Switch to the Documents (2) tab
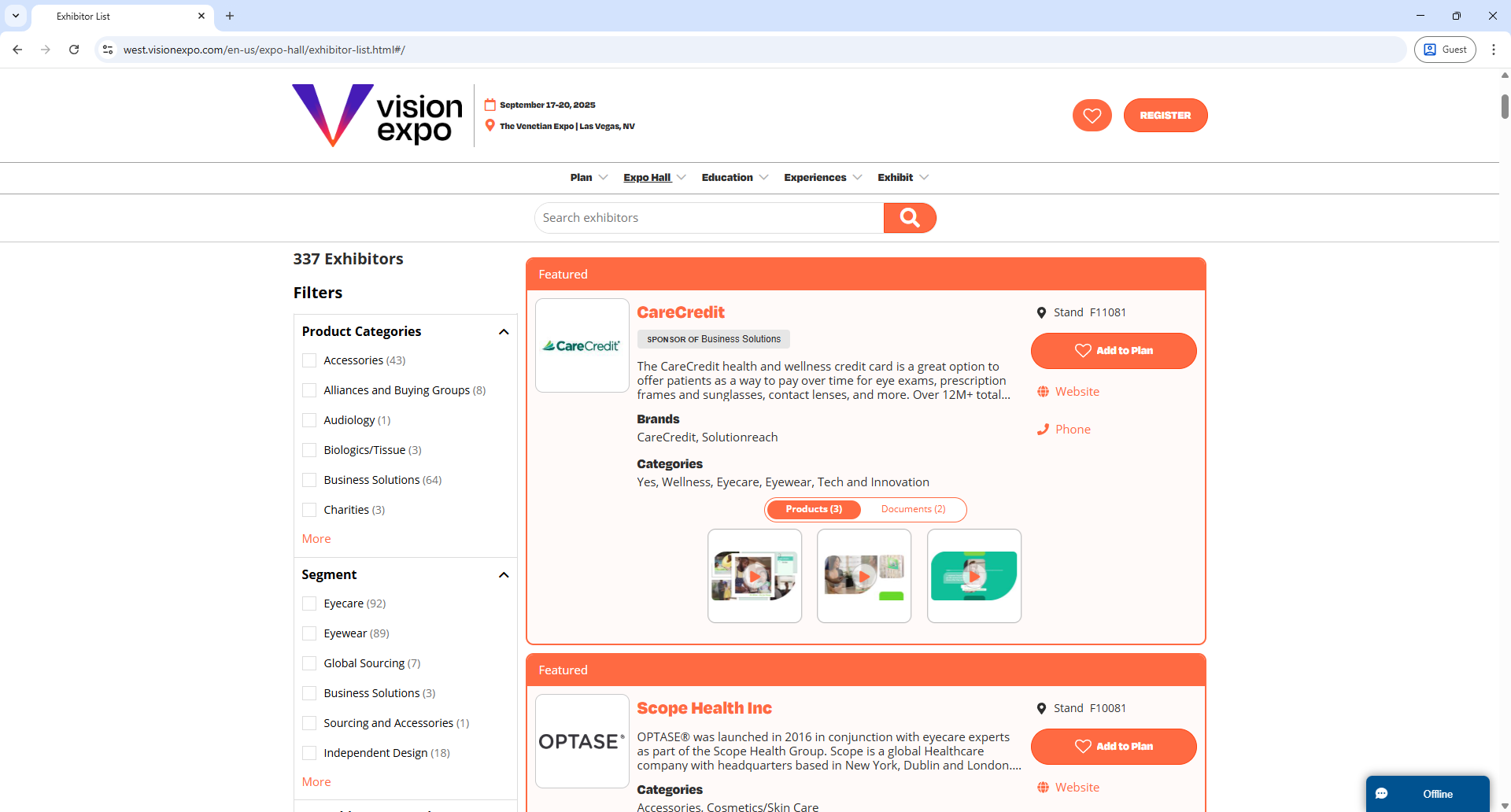Screen dimensions: 1511x812 pyautogui.click(x=912, y=509)
